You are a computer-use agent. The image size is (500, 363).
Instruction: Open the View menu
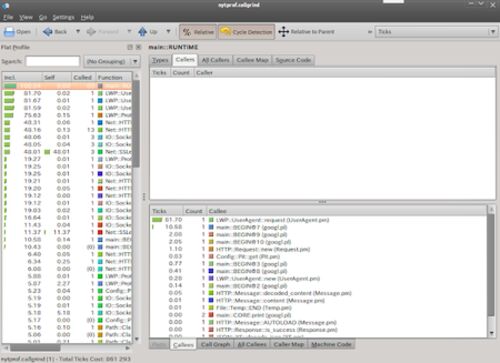(26, 17)
